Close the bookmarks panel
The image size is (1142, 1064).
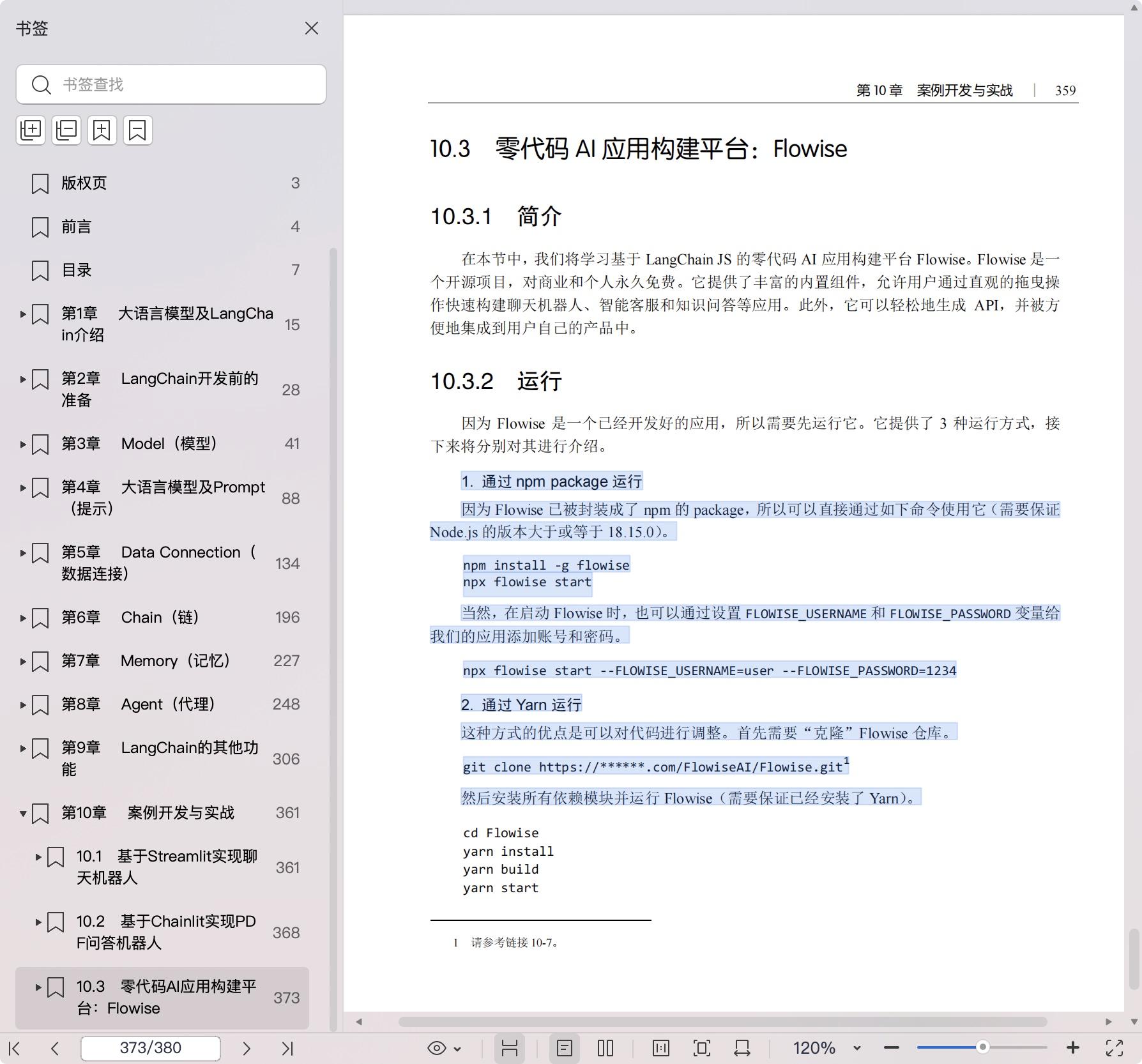click(x=311, y=28)
